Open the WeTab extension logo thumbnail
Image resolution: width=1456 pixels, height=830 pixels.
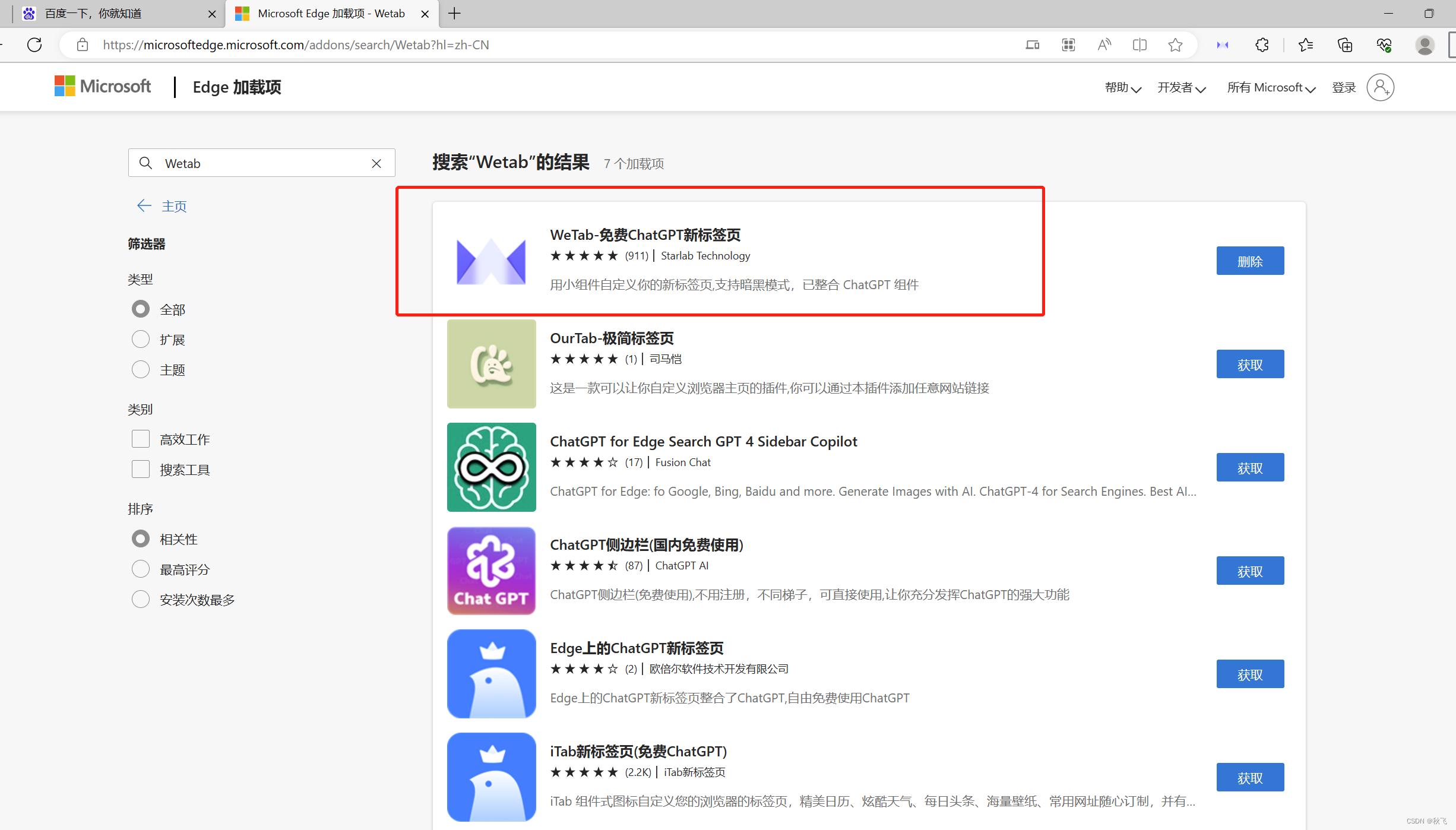tap(491, 261)
